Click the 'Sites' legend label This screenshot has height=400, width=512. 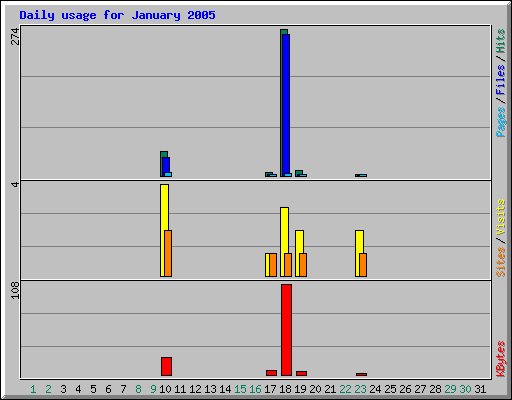coord(501,262)
